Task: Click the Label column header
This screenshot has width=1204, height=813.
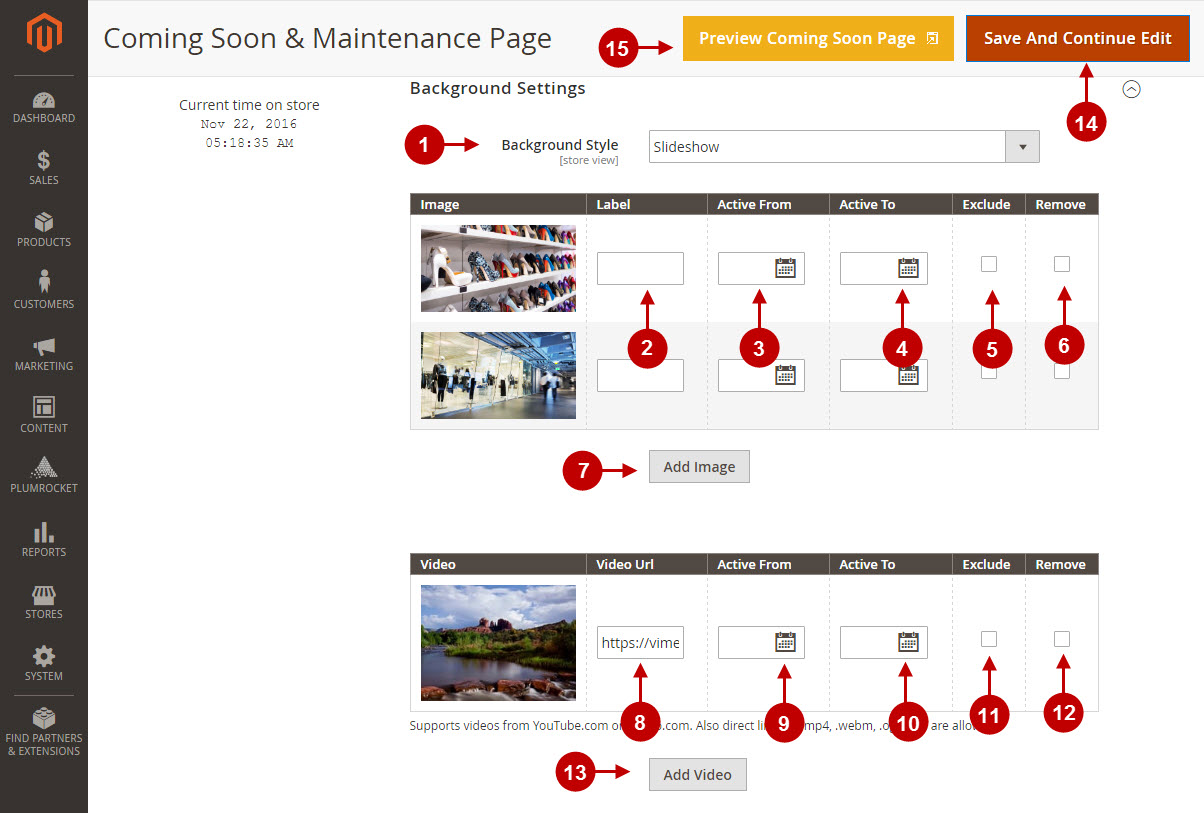Action: [614, 204]
